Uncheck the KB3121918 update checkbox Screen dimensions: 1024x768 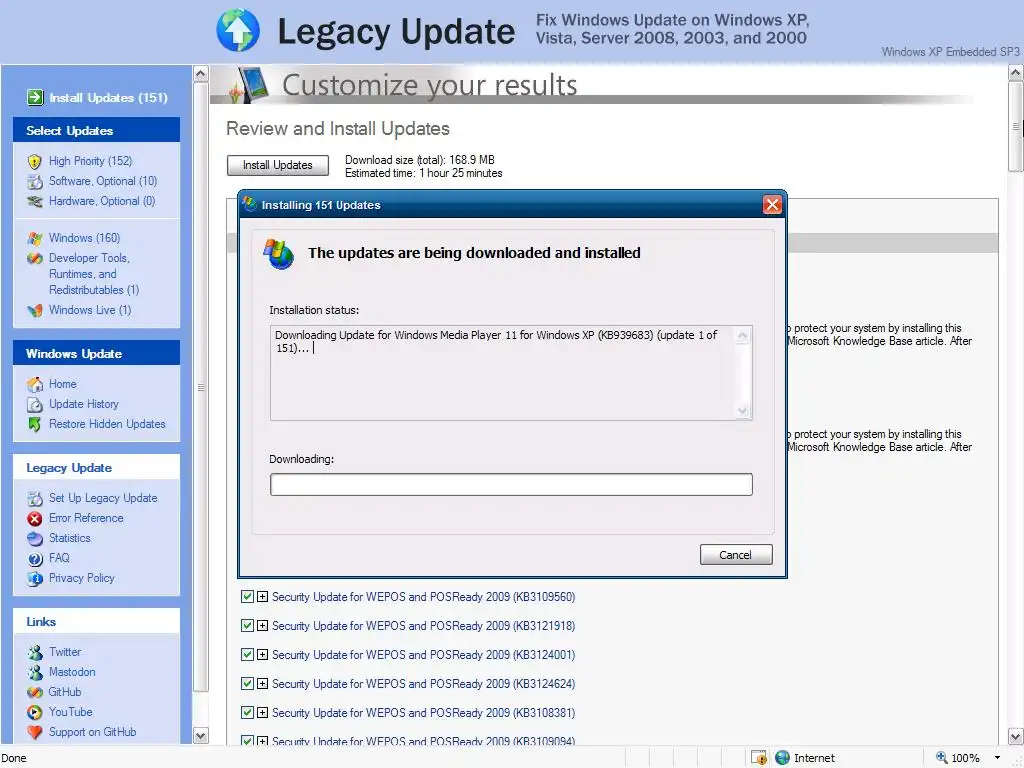point(247,626)
